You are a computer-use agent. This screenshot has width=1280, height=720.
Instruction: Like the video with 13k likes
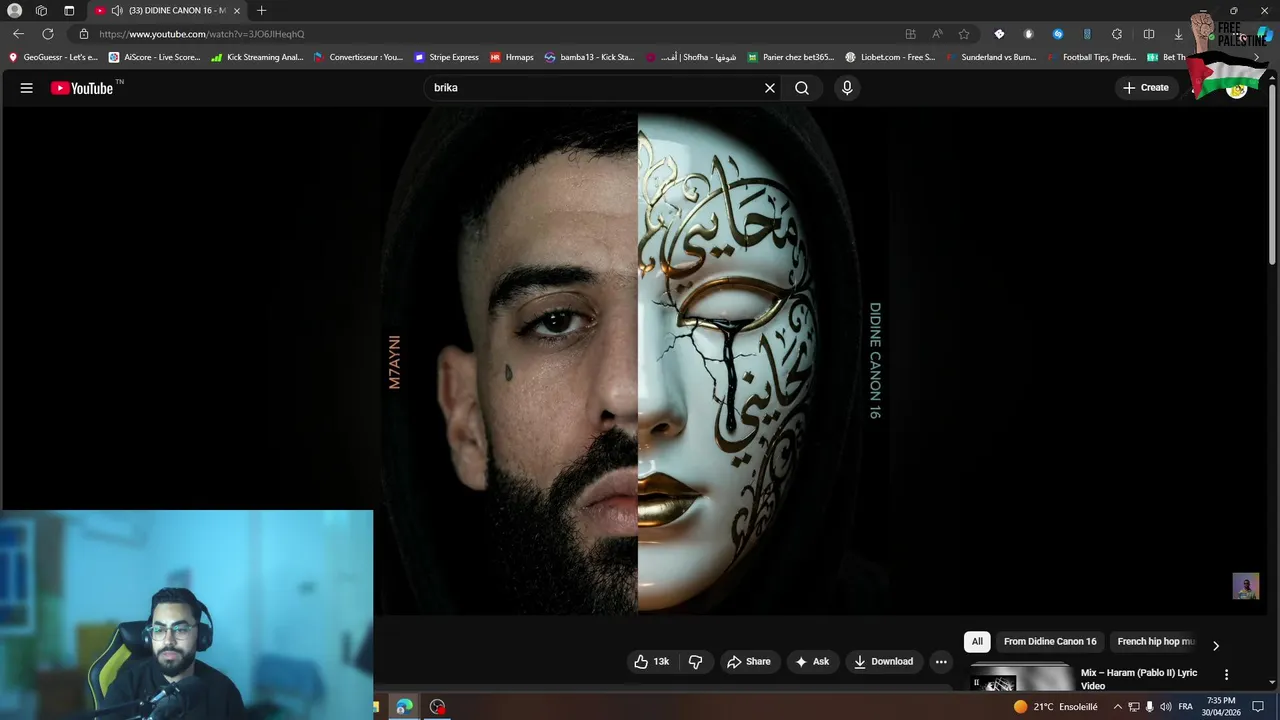[652, 661]
